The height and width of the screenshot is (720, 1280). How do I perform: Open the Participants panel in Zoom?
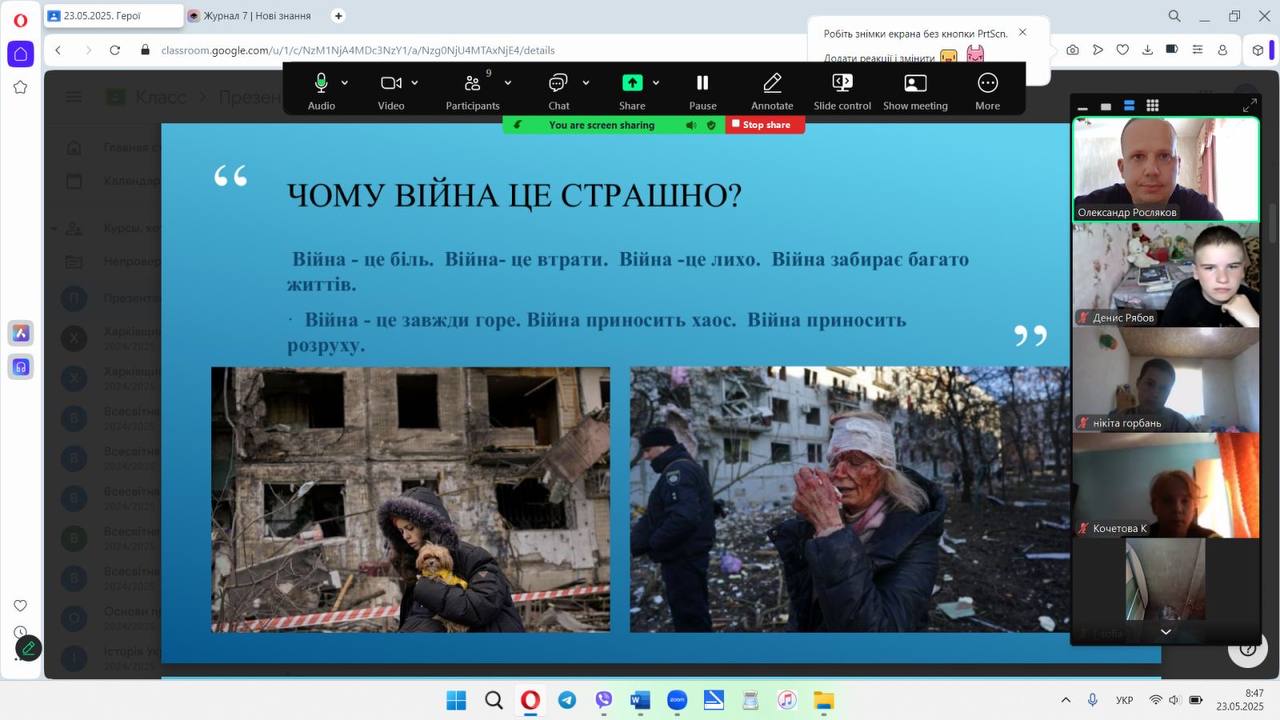[472, 91]
